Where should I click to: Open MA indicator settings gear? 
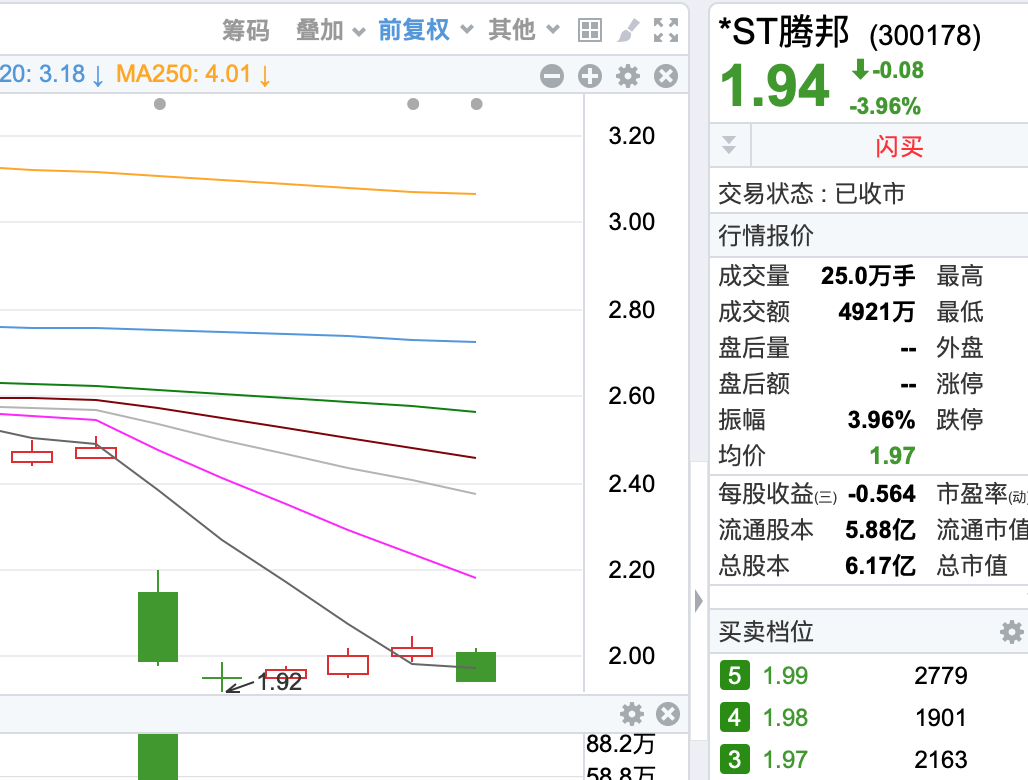[628, 76]
